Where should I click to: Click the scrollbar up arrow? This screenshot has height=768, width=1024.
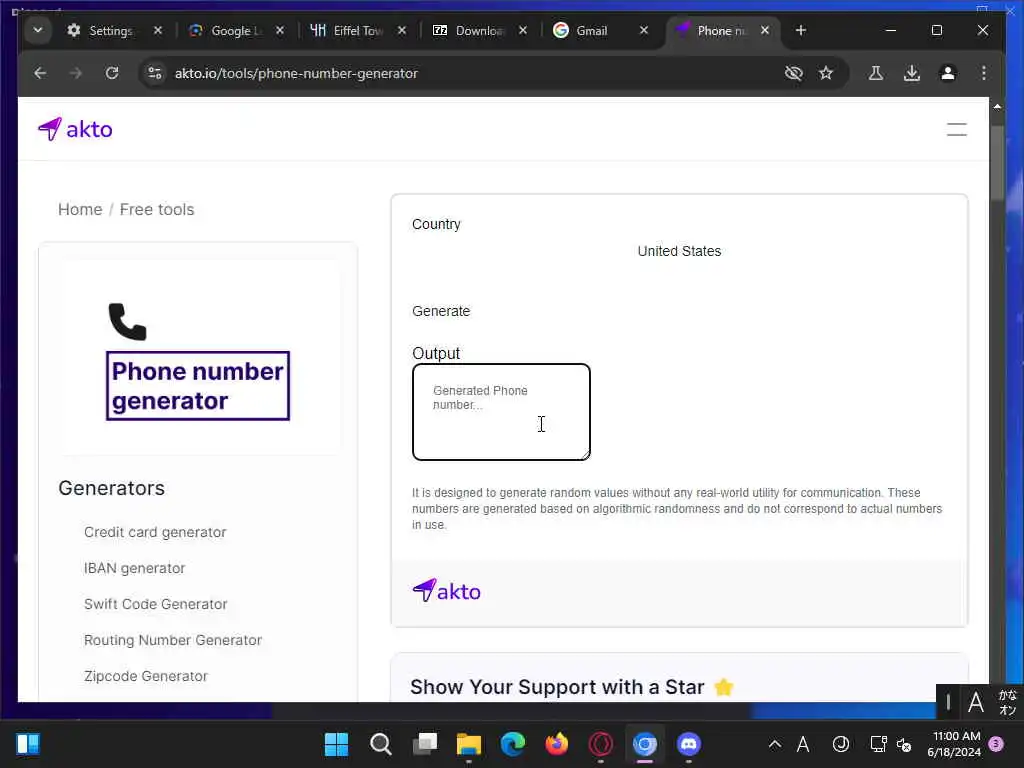tap(997, 106)
